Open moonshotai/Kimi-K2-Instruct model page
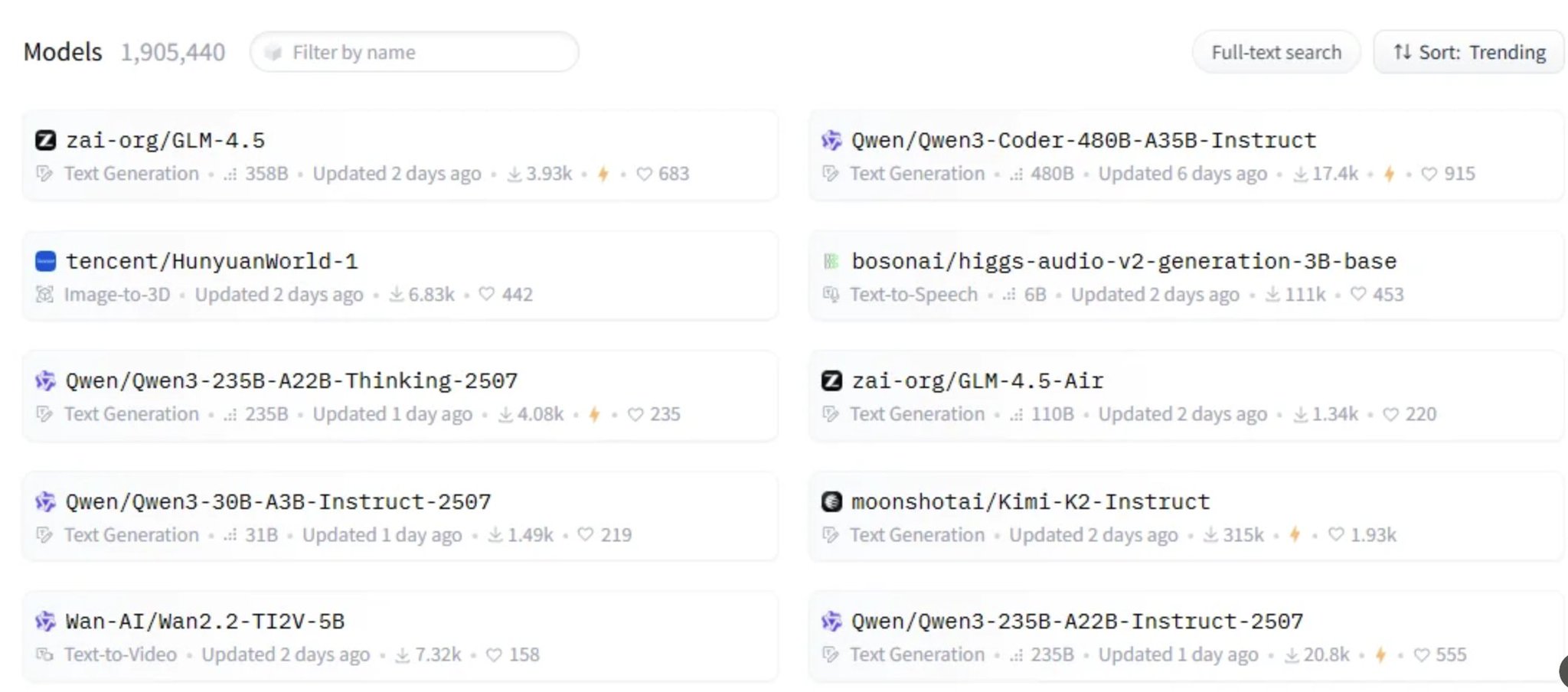The image size is (1568, 692). click(x=1031, y=502)
